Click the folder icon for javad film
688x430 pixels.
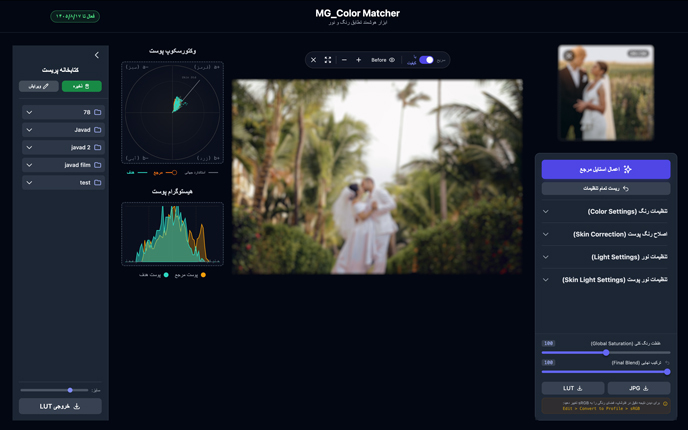[98, 165]
